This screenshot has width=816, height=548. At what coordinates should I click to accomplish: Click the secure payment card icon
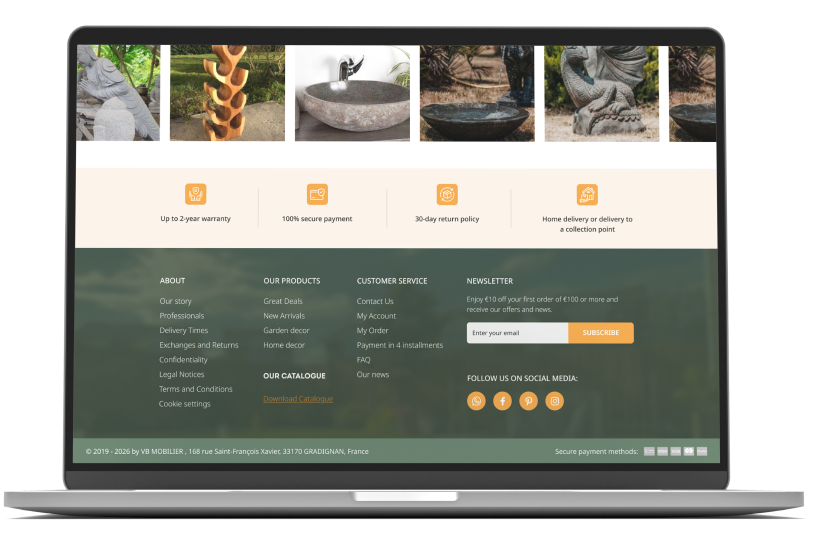[317, 194]
